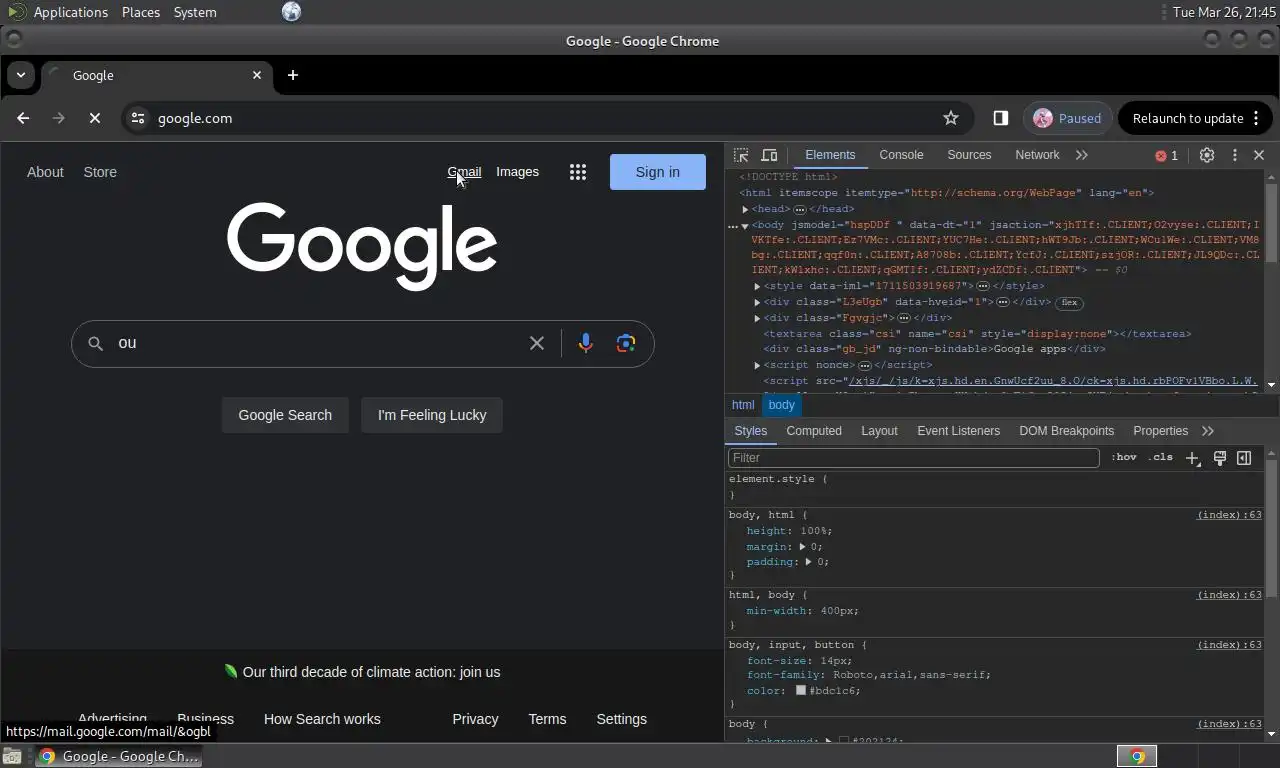Click the Paused profile button
1280x768 pixels.
[1067, 118]
